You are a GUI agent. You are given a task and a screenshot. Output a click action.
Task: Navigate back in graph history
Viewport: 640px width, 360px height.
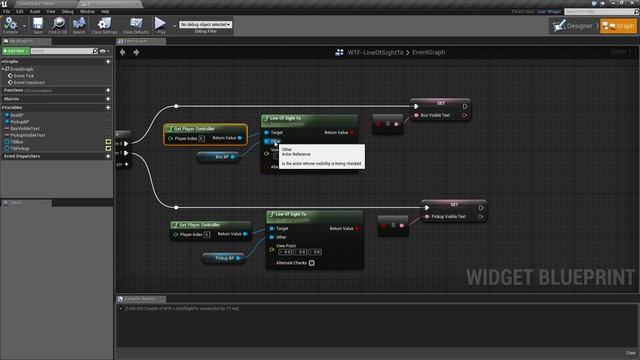[122, 52]
